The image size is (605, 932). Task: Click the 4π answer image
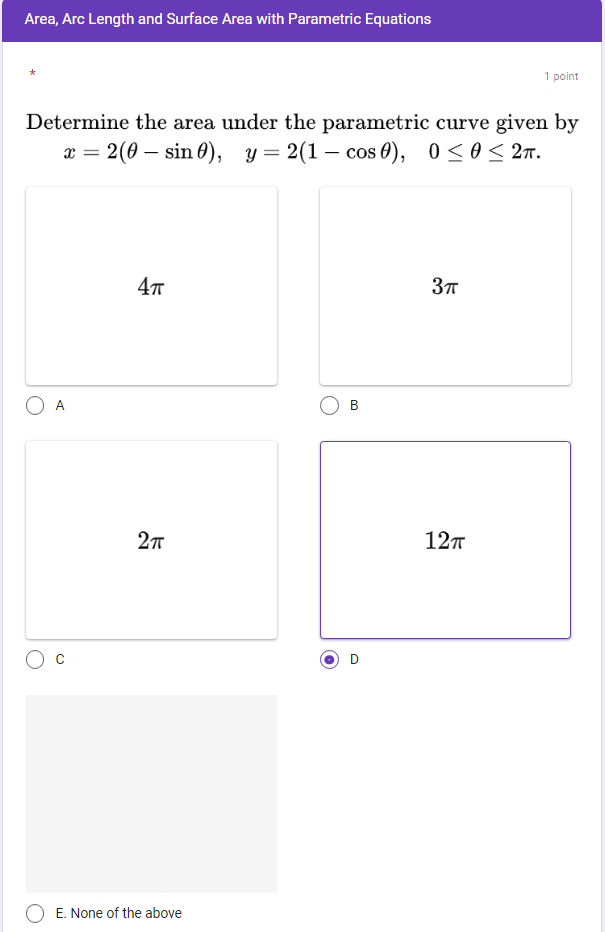(x=151, y=286)
